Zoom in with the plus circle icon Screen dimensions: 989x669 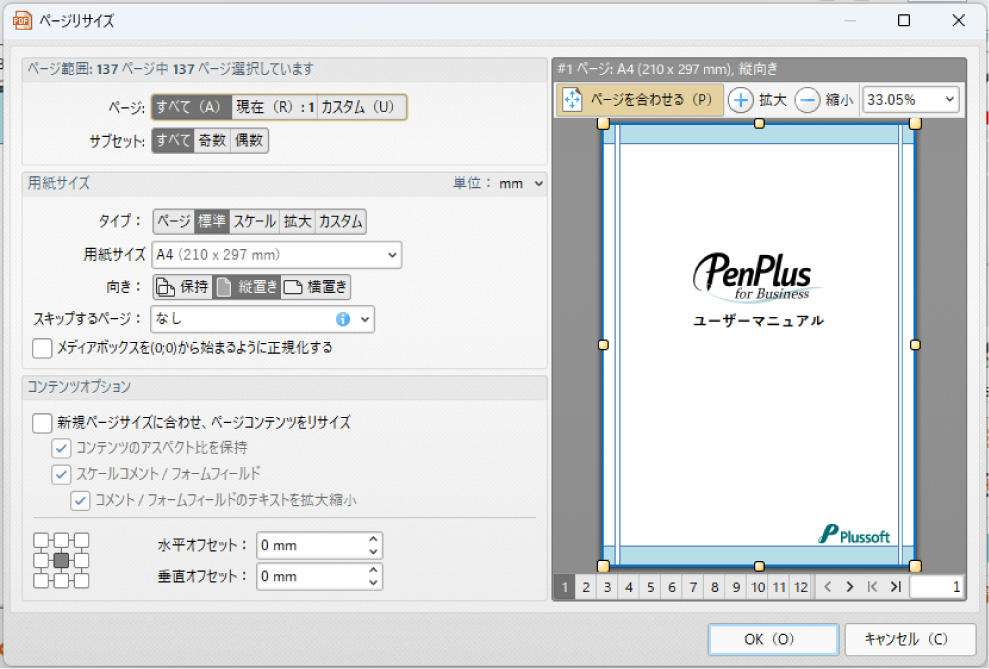coord(740,100)
